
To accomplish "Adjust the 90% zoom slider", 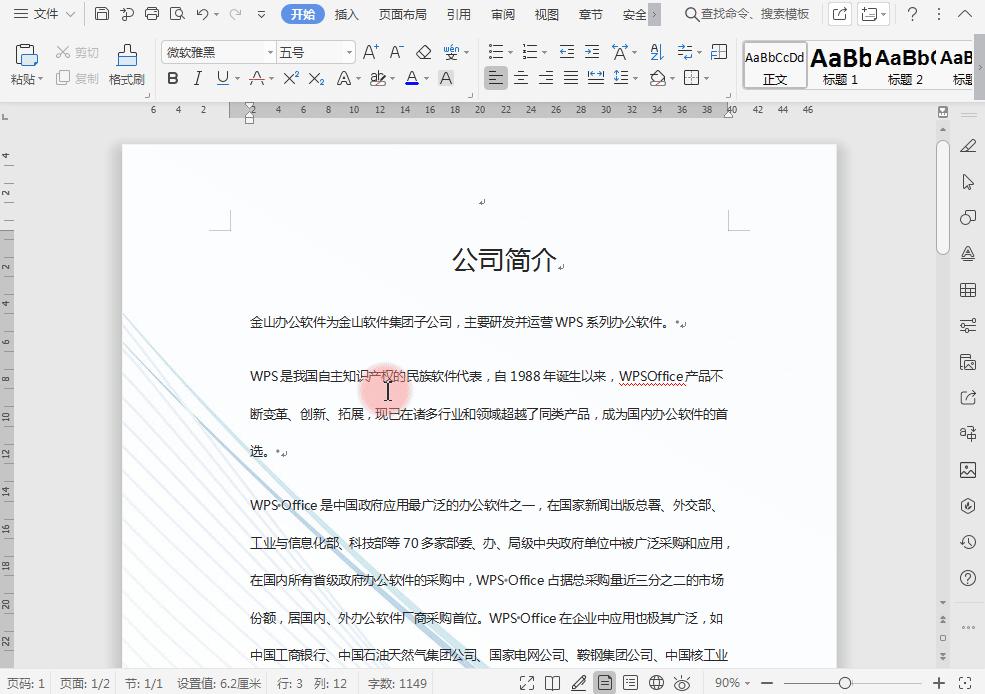I will [845, 682].
